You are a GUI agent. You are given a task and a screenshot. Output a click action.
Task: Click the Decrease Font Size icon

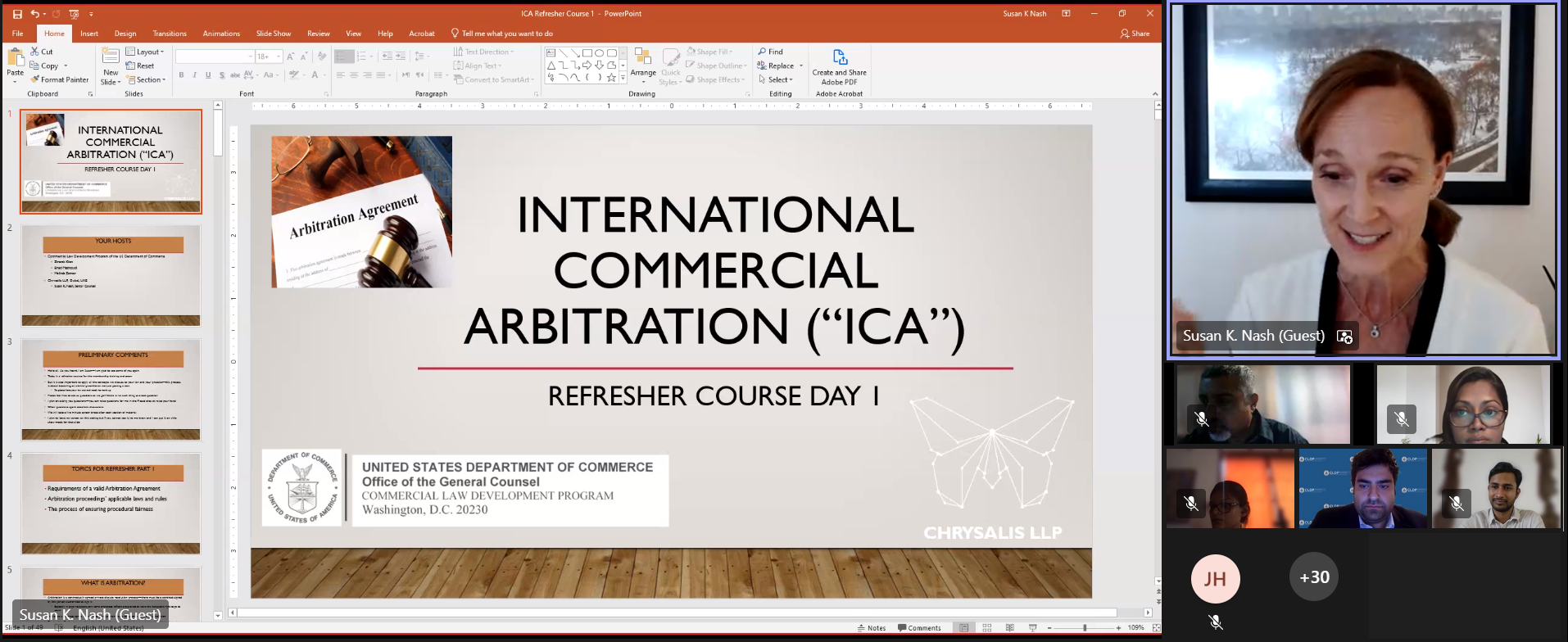[304, 56]
